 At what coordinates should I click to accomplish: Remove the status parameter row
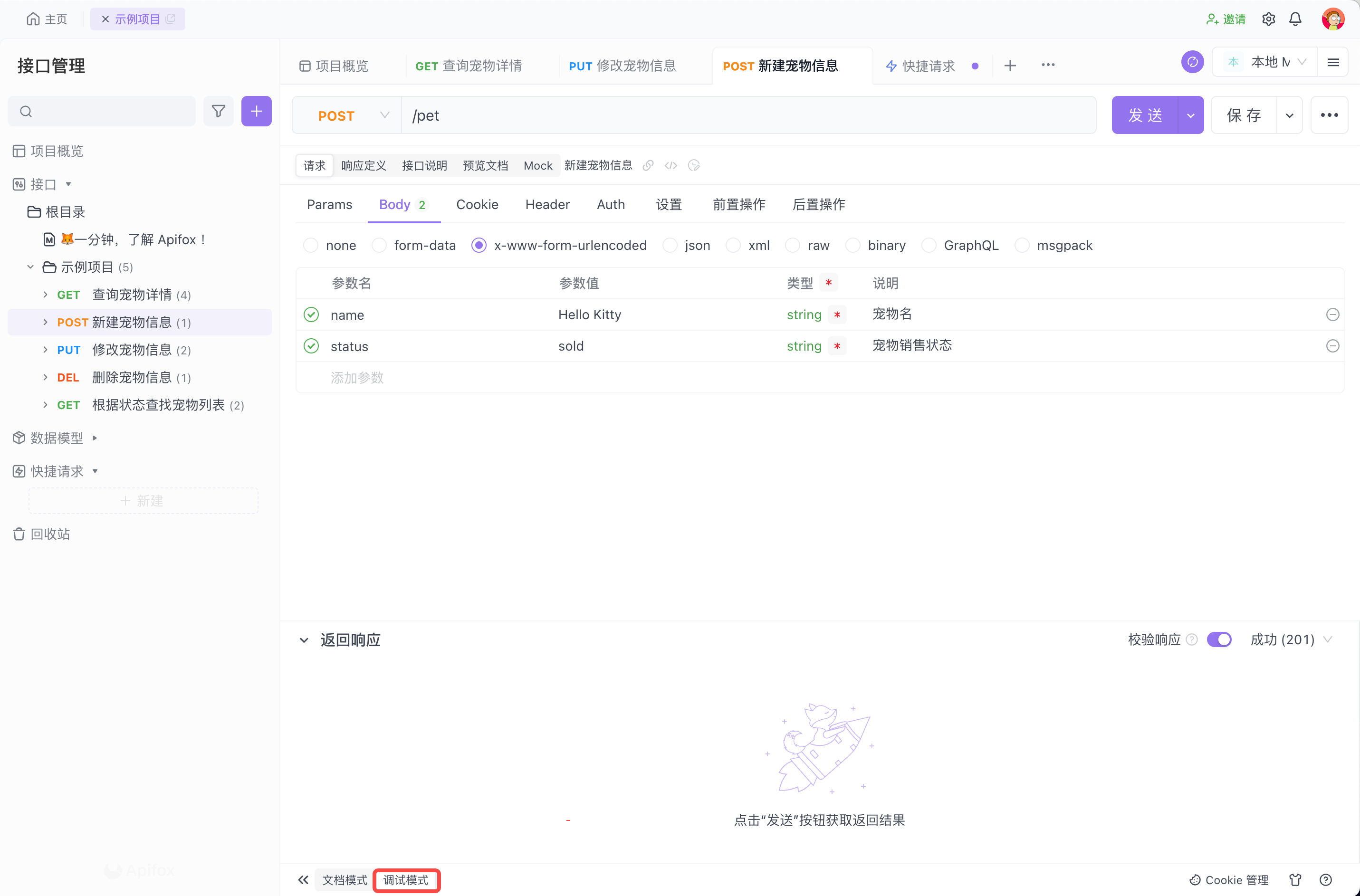(1332, 346)
